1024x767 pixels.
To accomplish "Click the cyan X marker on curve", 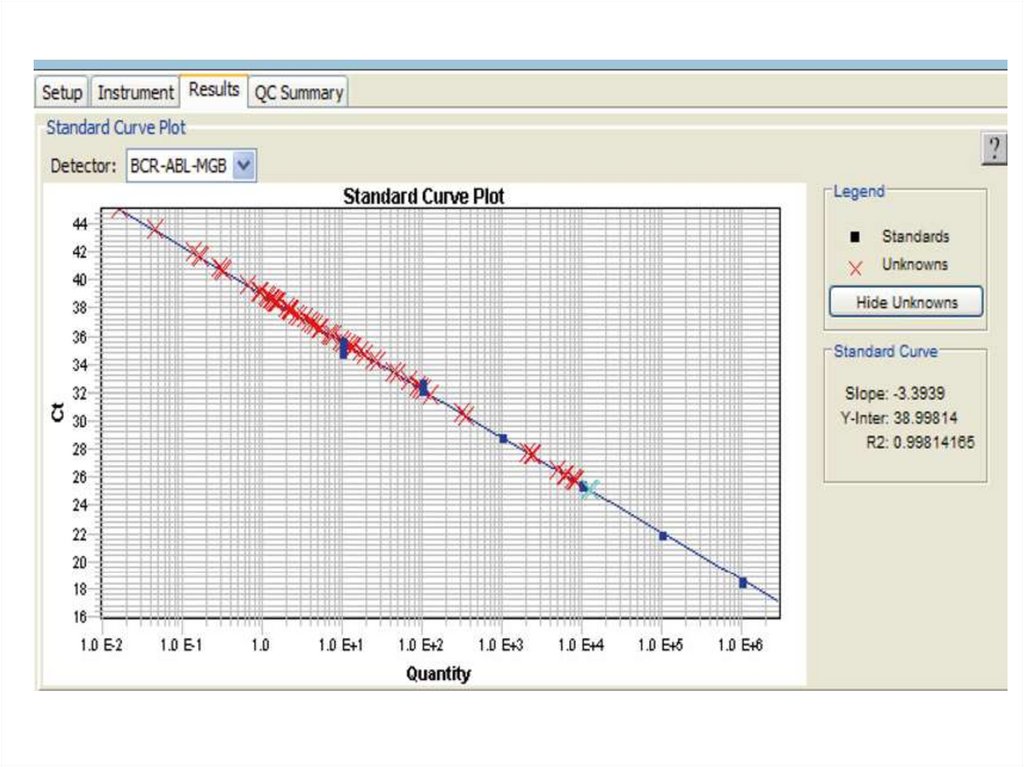I will [591, 488].
